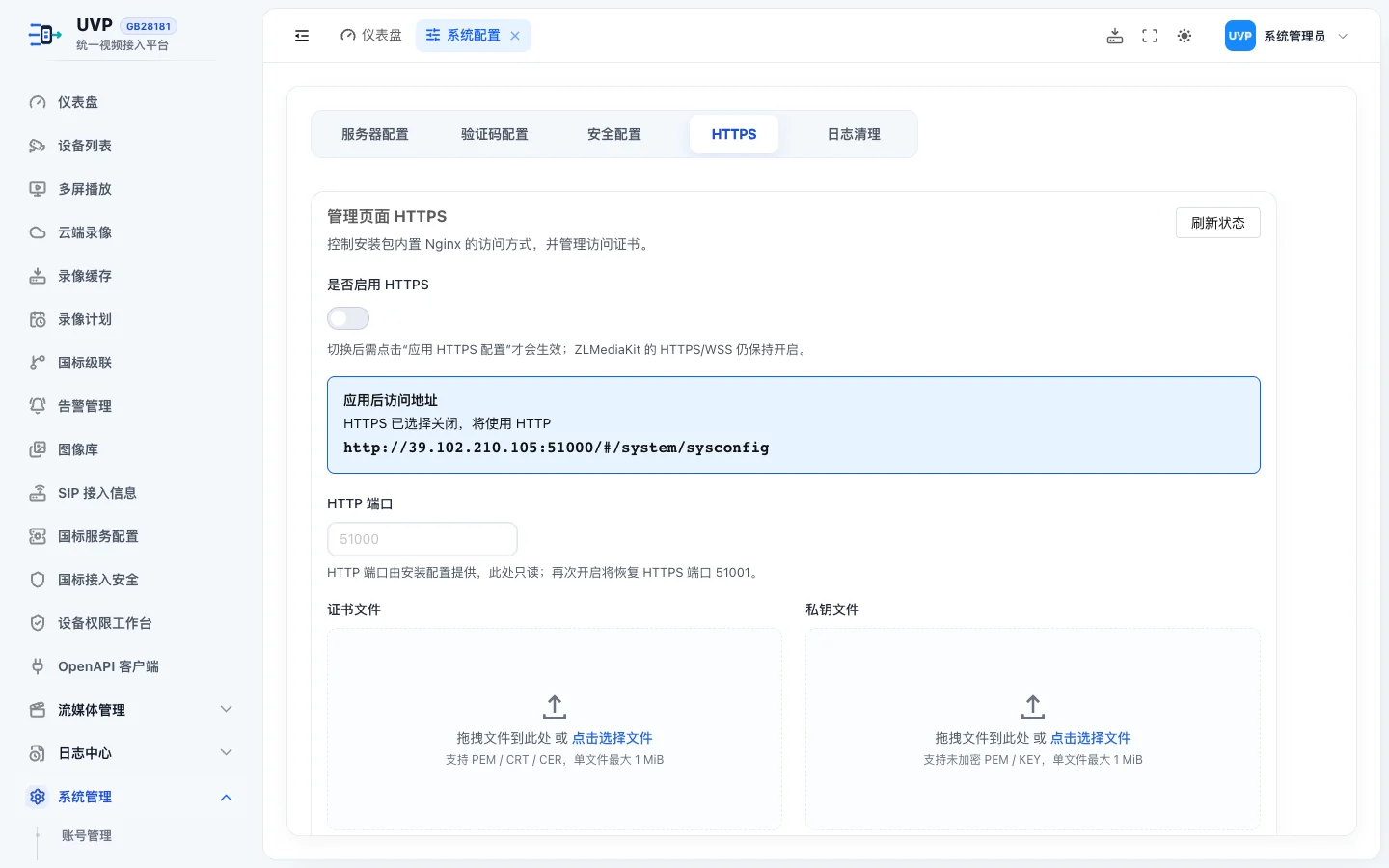The height and width of the screenshot is (868, 1389).
Task: Switch to the 验证码配置 tab
Action: [495, 134]
